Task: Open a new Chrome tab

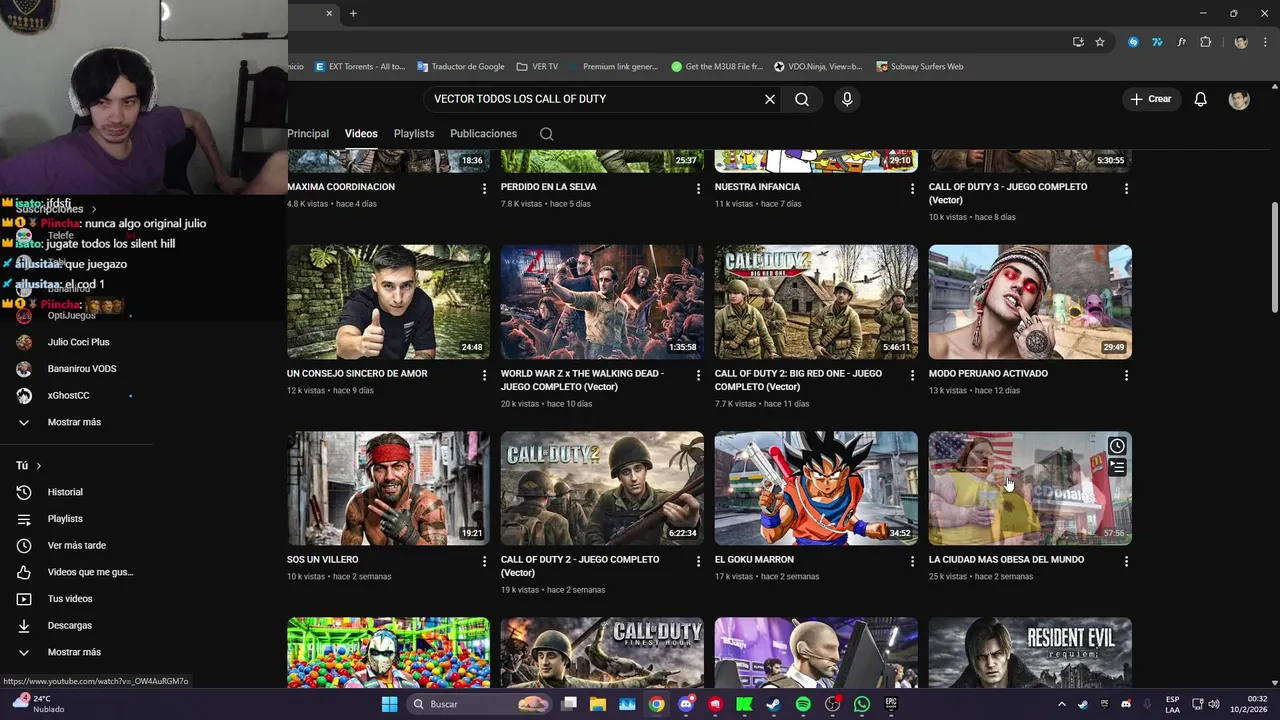Action: pos(353,13)
